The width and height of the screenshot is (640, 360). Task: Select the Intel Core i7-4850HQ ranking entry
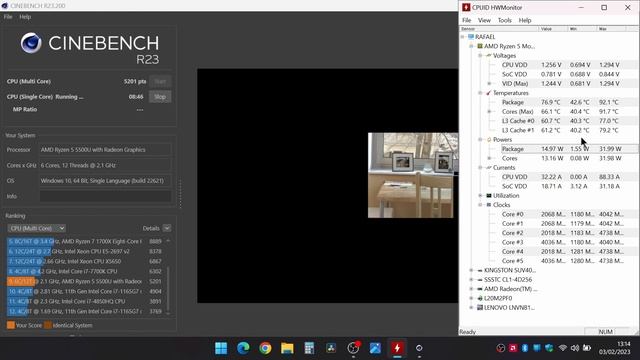pos(85,301)
